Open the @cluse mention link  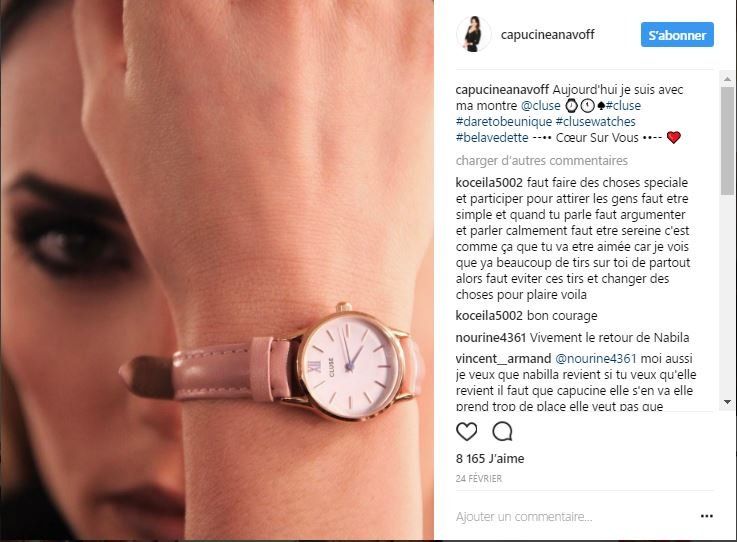point(541,106)
